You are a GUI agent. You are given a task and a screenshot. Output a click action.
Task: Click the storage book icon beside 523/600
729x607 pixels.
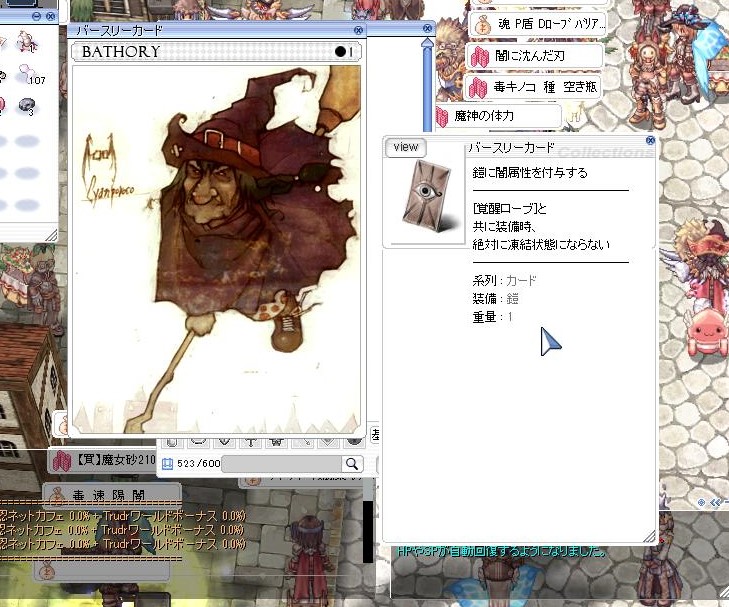coord(167,463)
